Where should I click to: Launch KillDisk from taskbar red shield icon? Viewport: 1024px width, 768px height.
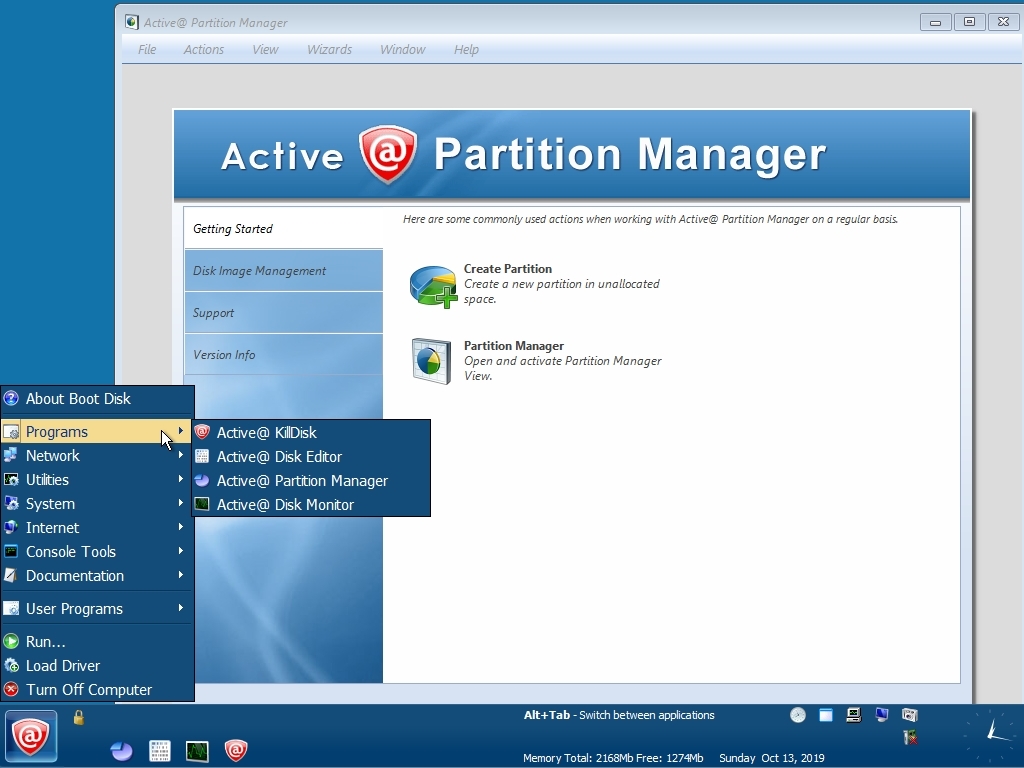click(x=235, y=750)
